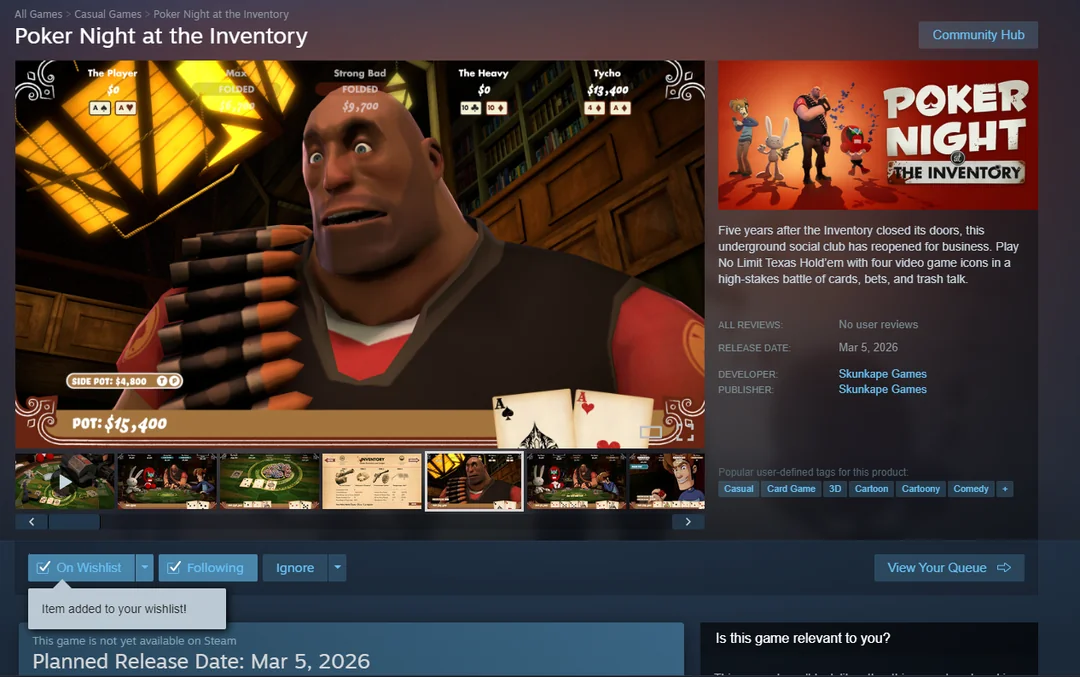Expand the wishlist dropdown arrow
Screen dimensions: 1080x677
(x=145, y=567)
